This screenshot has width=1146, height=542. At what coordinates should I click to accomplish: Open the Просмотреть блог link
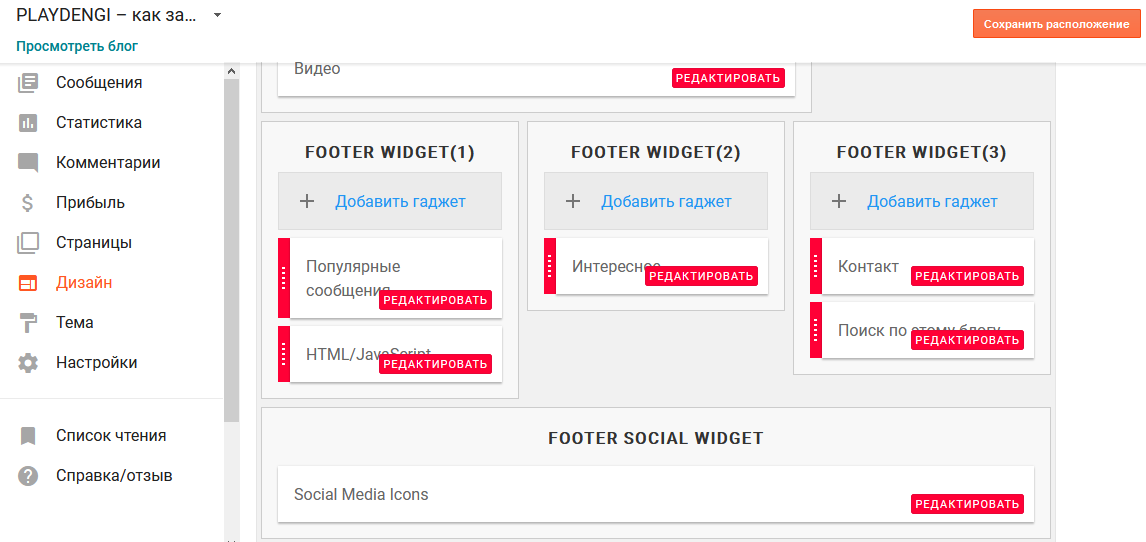77,46
